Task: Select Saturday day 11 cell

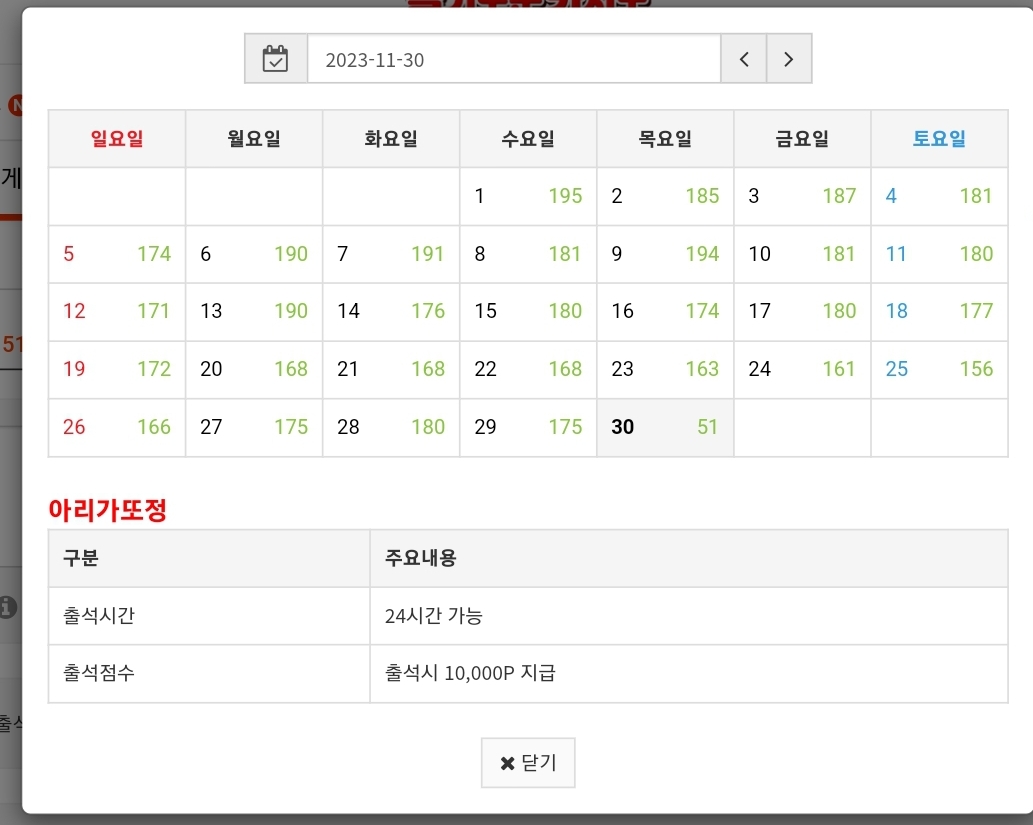Action: coord(939,254)
